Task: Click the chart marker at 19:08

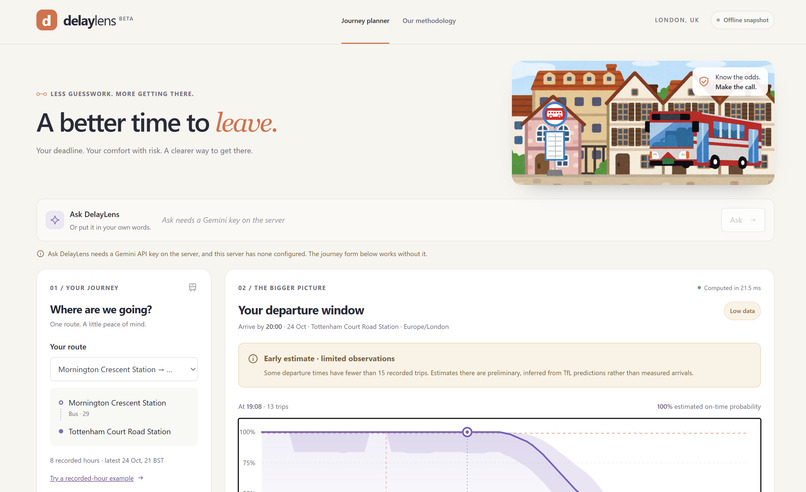Action: [x=467, y=432]
